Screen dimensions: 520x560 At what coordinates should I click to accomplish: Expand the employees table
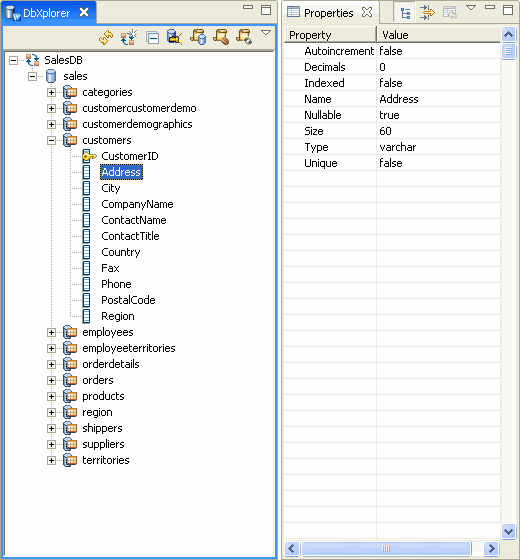(x=51, y=332)
